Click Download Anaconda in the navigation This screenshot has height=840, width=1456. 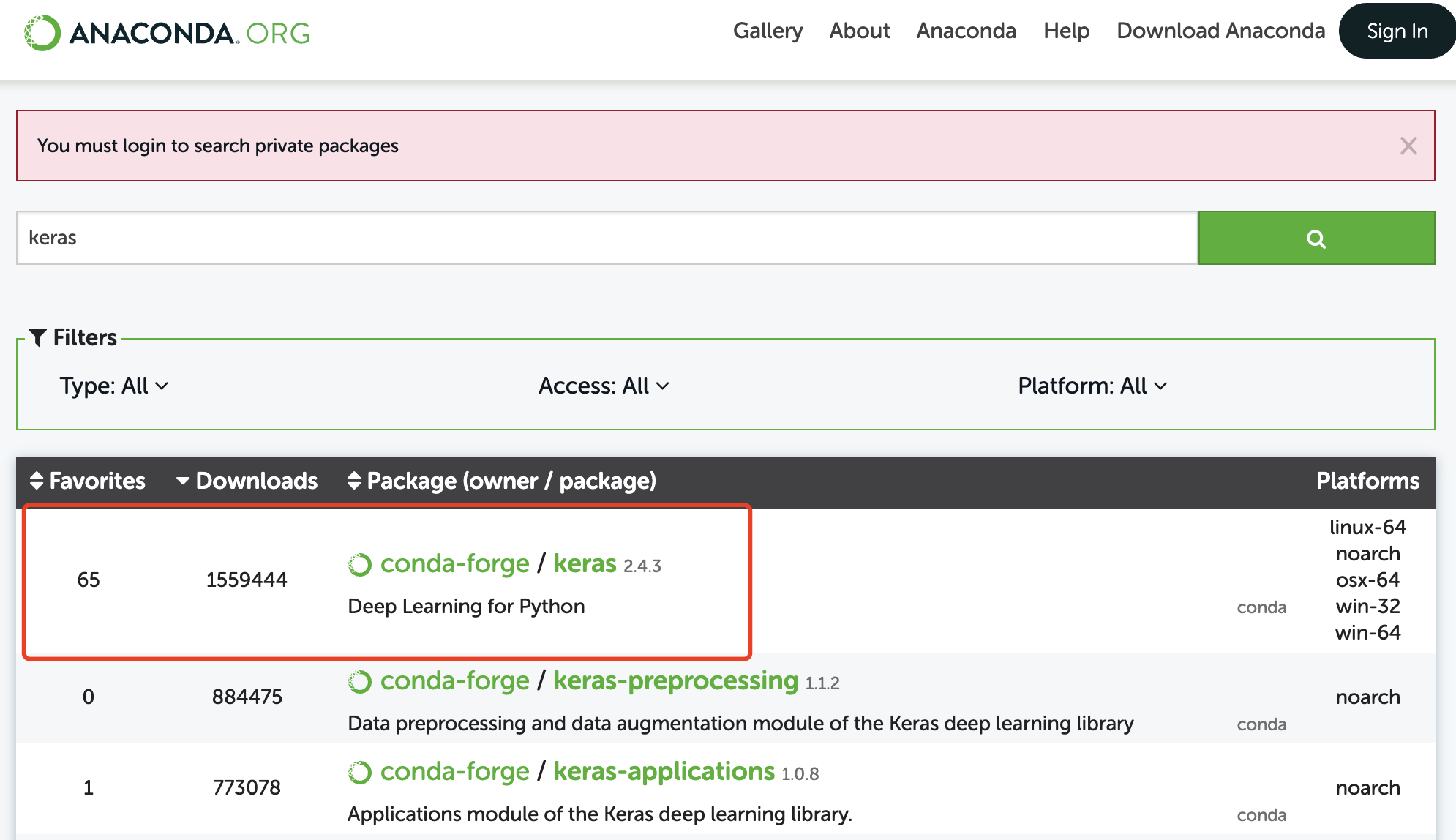tap(1220, 31)
